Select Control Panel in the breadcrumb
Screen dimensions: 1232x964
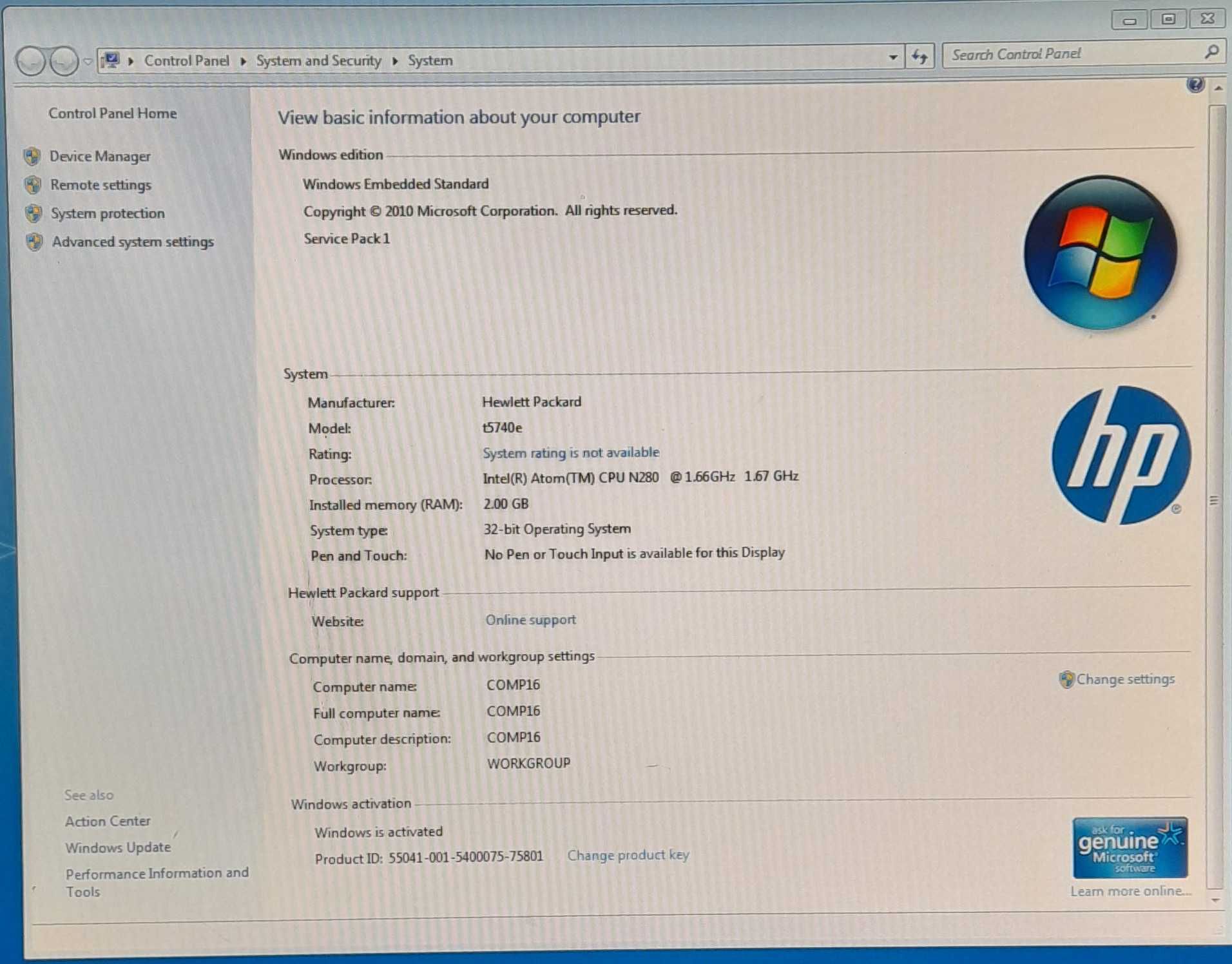186,61
